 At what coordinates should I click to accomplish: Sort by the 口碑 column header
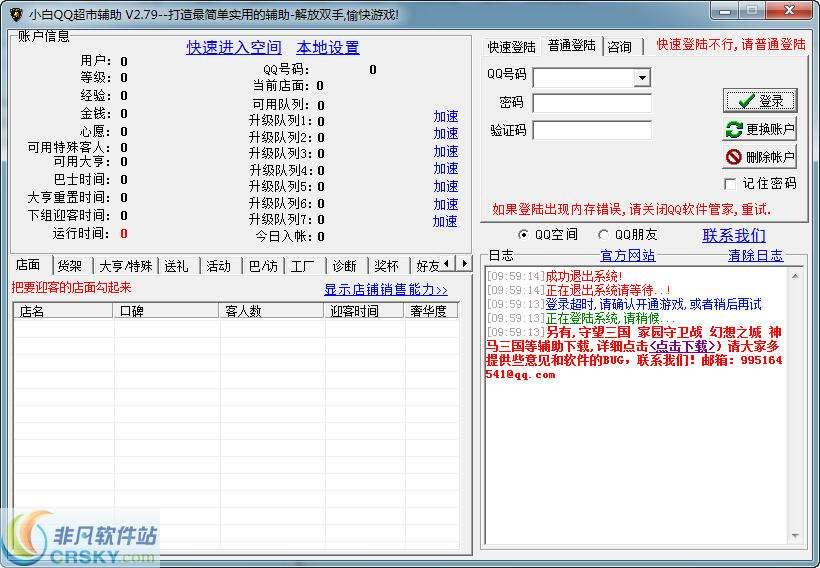(x=166, y=311)
